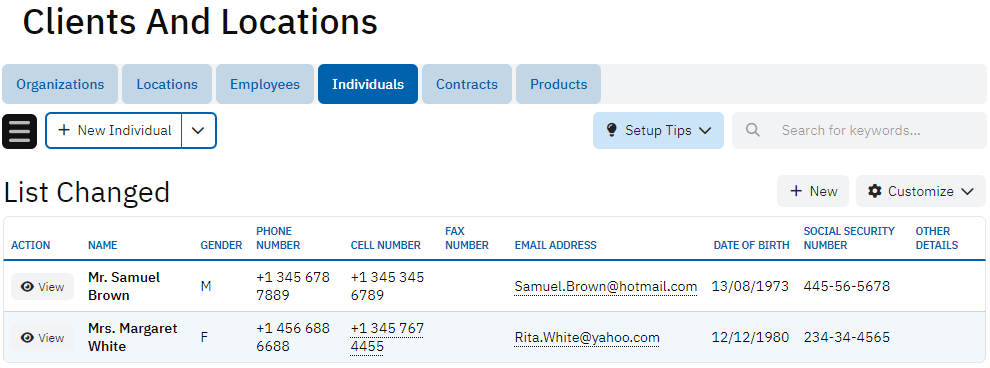
Task: Click Rita.White@yahoo.com email link
Action: tap(587, 338)
